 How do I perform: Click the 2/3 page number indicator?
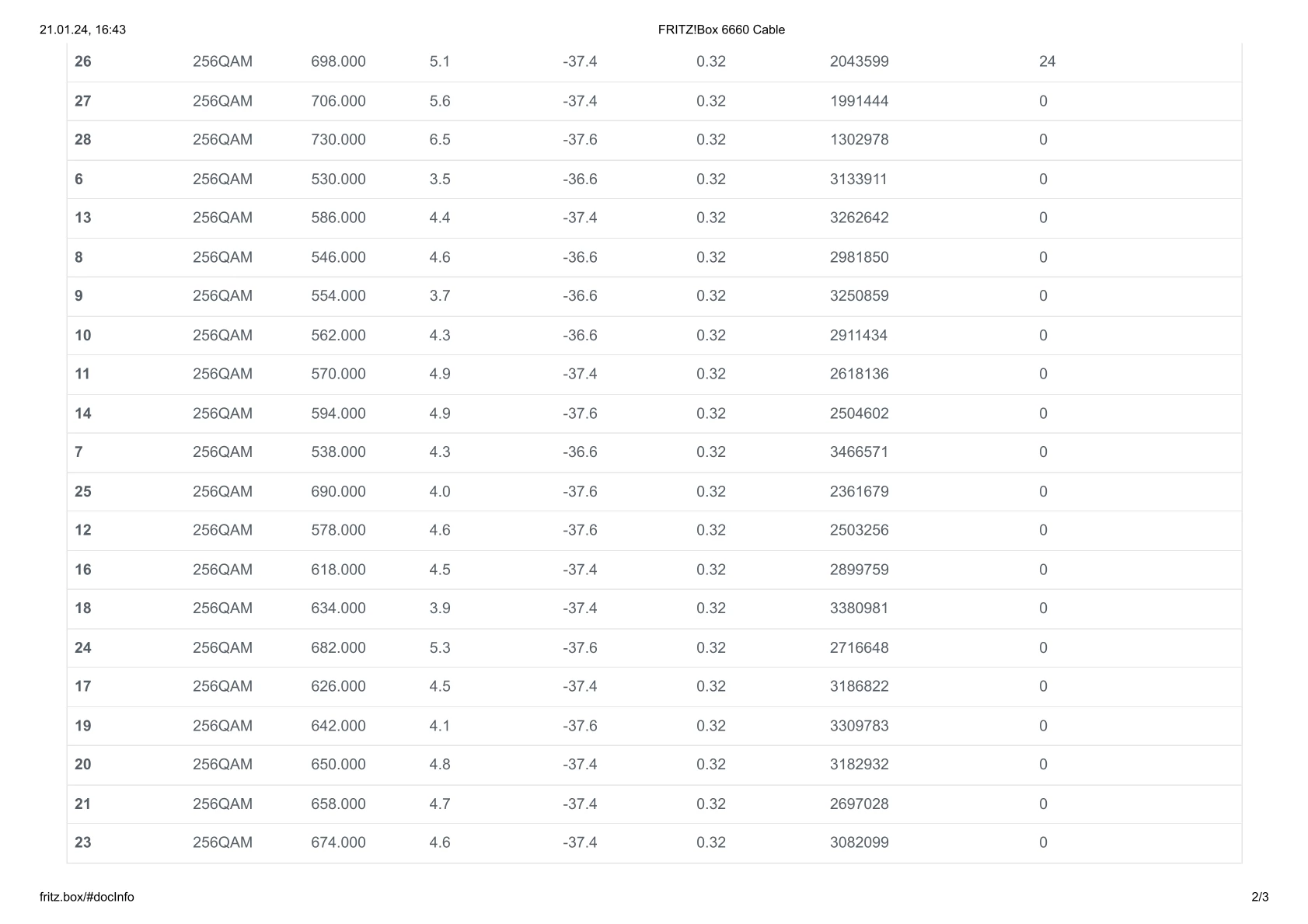1260,897
